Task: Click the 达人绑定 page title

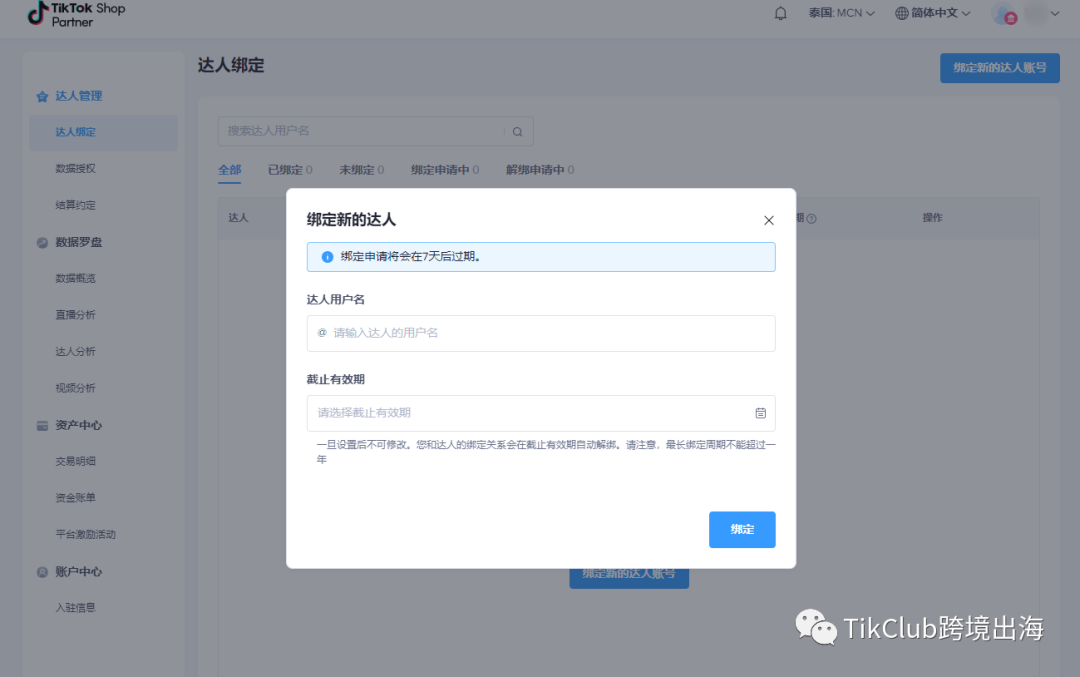Action: tap(231, 65)
